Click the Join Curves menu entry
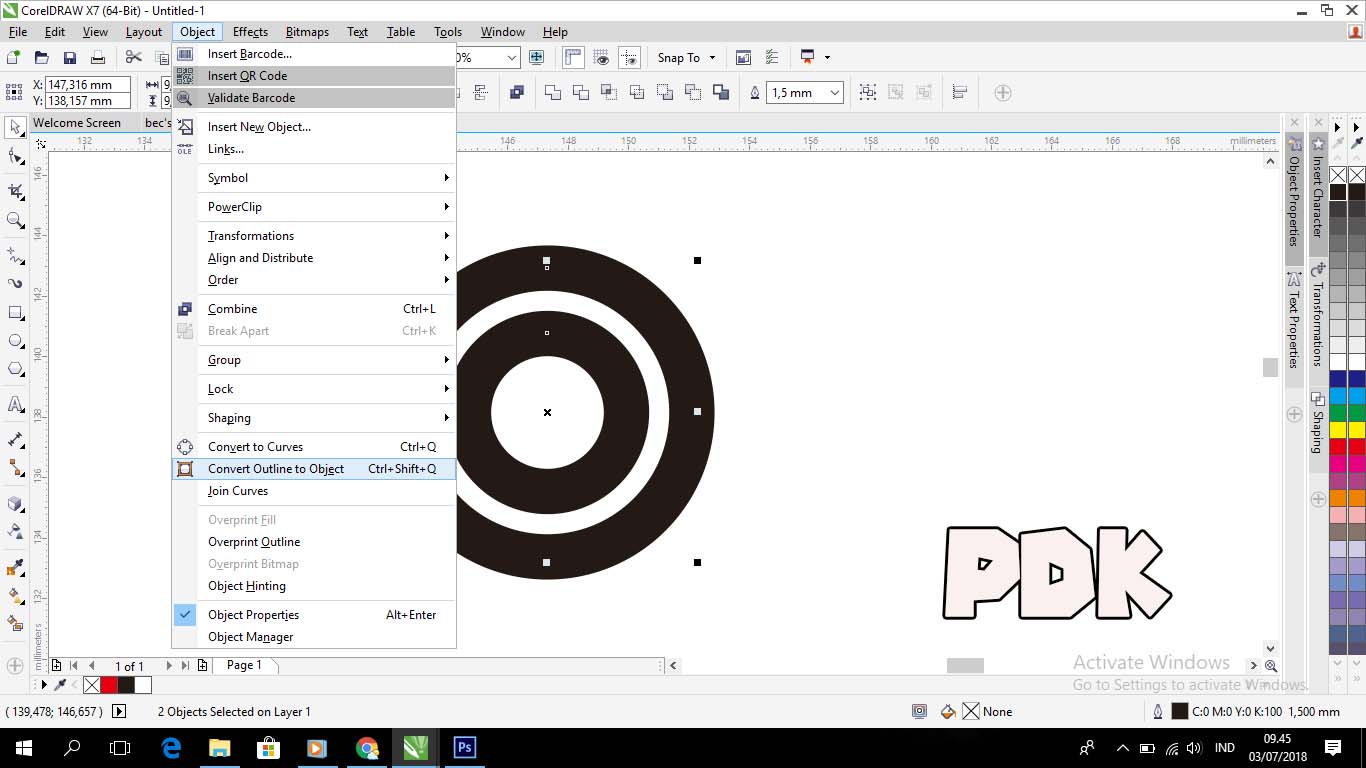Image resolution: width=1366 pixels, height=768 pixels. (314, 491)
